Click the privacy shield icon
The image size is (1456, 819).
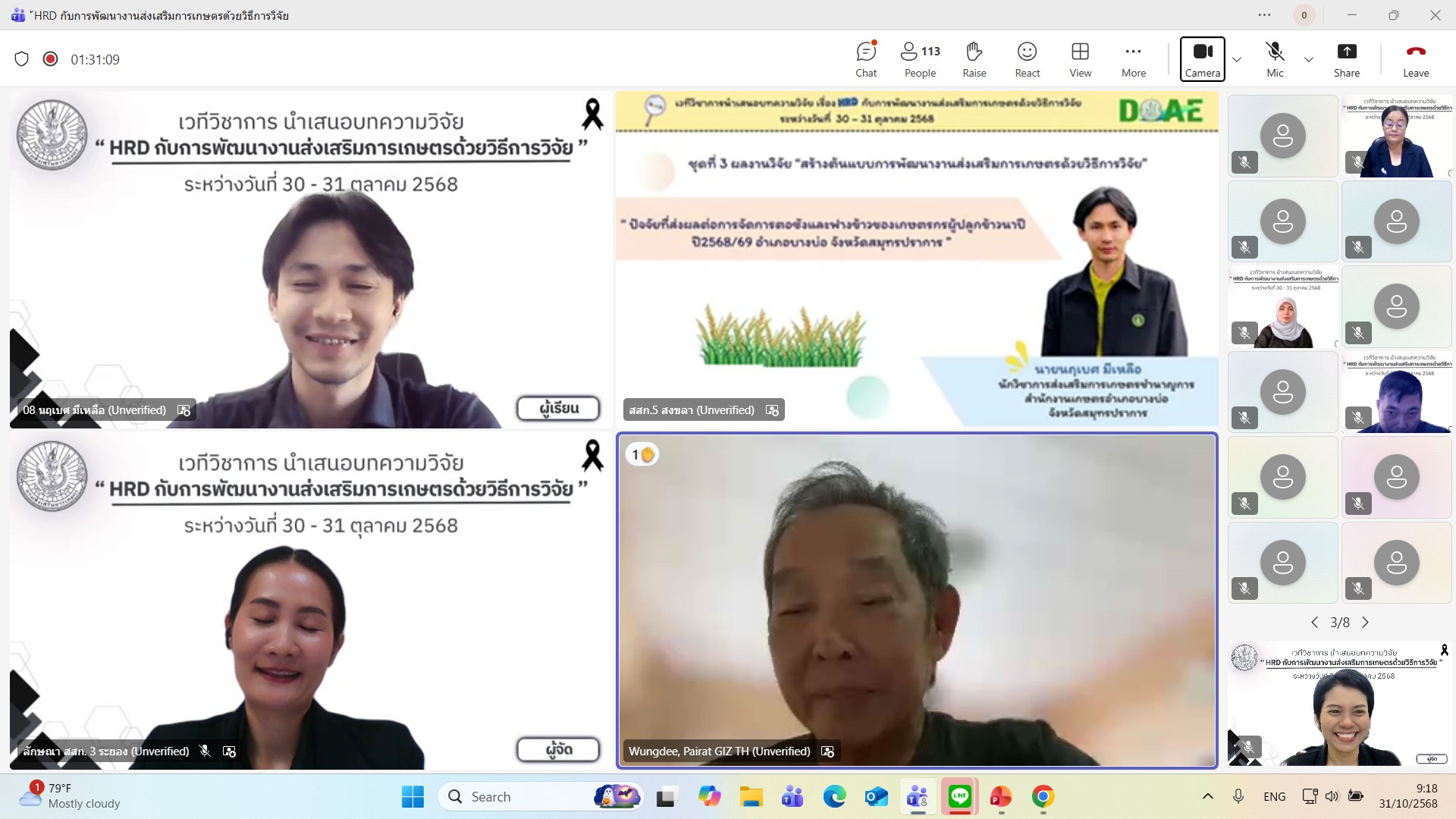pos(22,59)
